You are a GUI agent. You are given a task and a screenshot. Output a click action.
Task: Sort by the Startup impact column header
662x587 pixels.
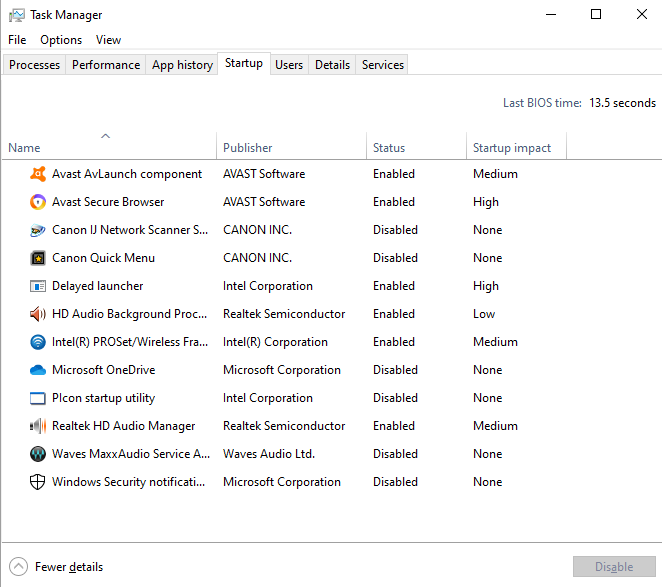click(516, 146)
